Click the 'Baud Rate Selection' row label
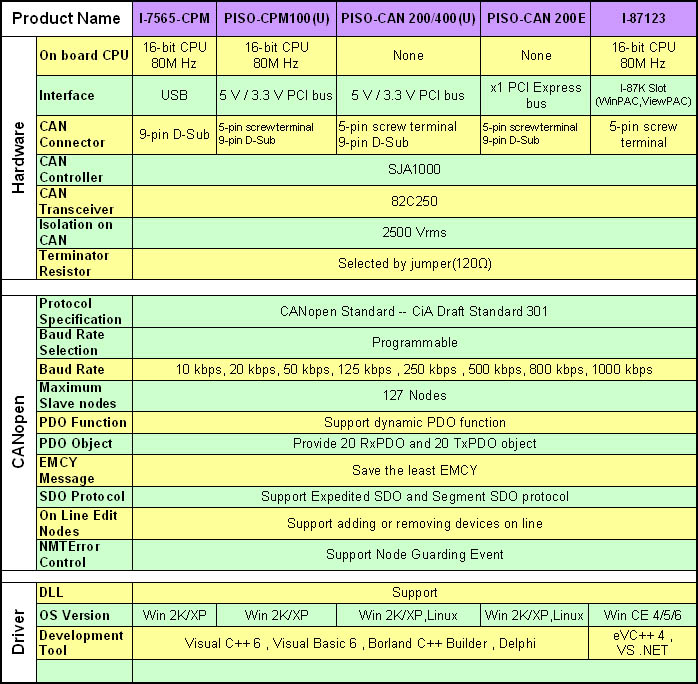 pyautogui.click(x=84, y=343)
